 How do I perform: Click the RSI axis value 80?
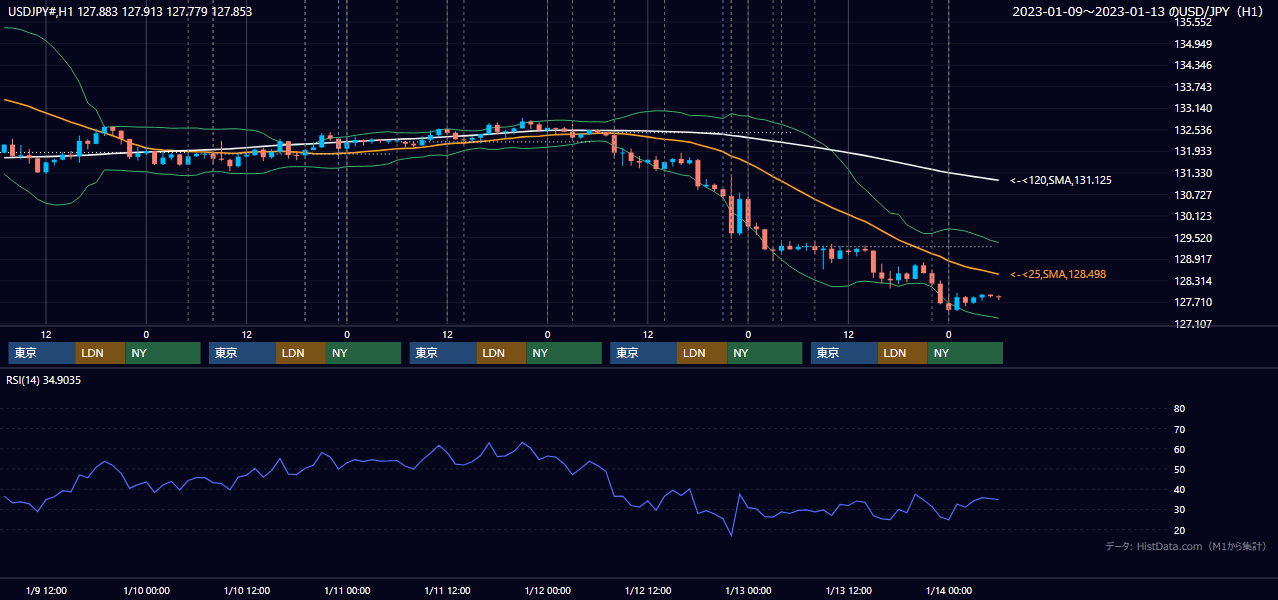click(1179, 409)
